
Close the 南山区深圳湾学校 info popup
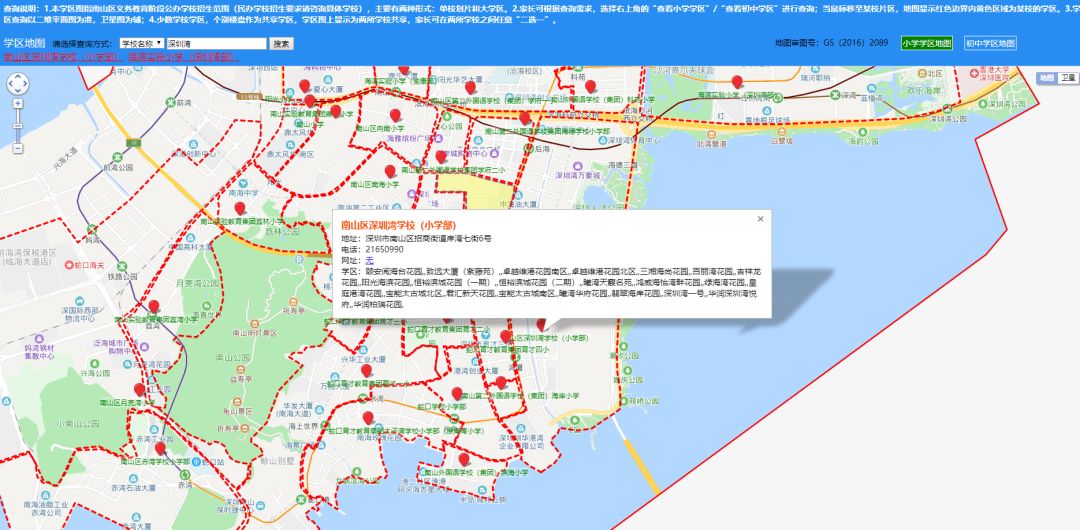coord(760,218)
